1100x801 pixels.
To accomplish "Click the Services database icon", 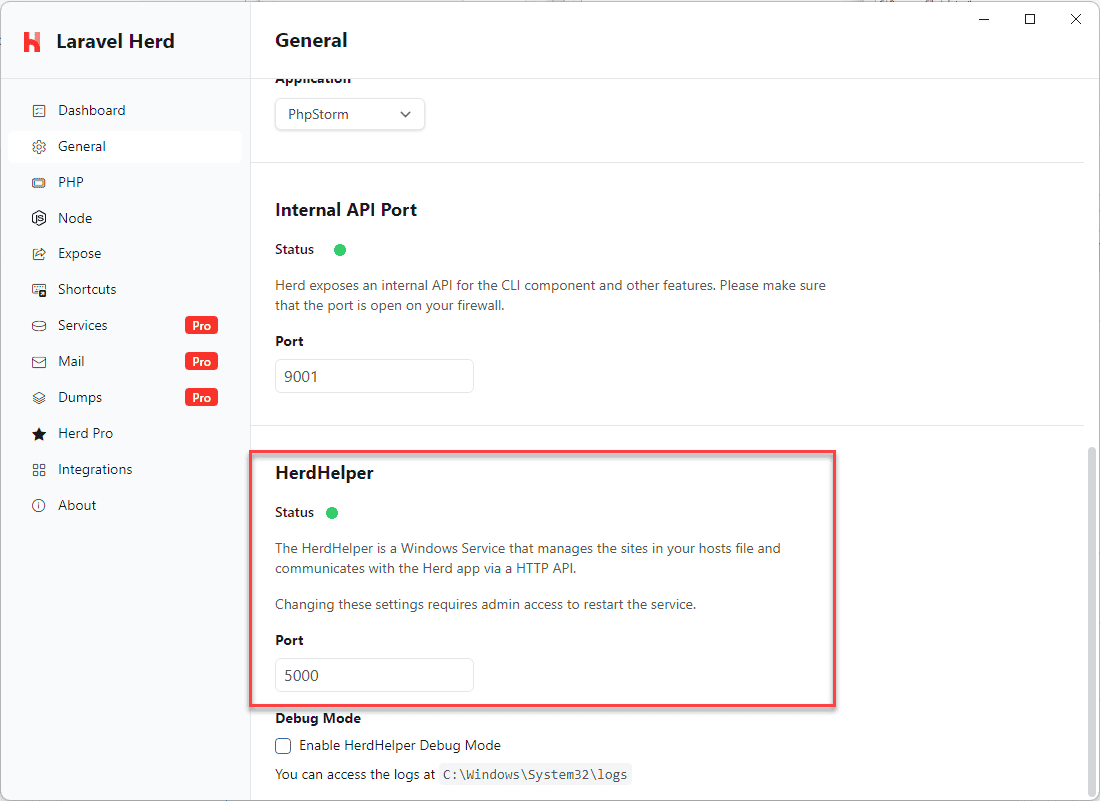I will 39,325.
